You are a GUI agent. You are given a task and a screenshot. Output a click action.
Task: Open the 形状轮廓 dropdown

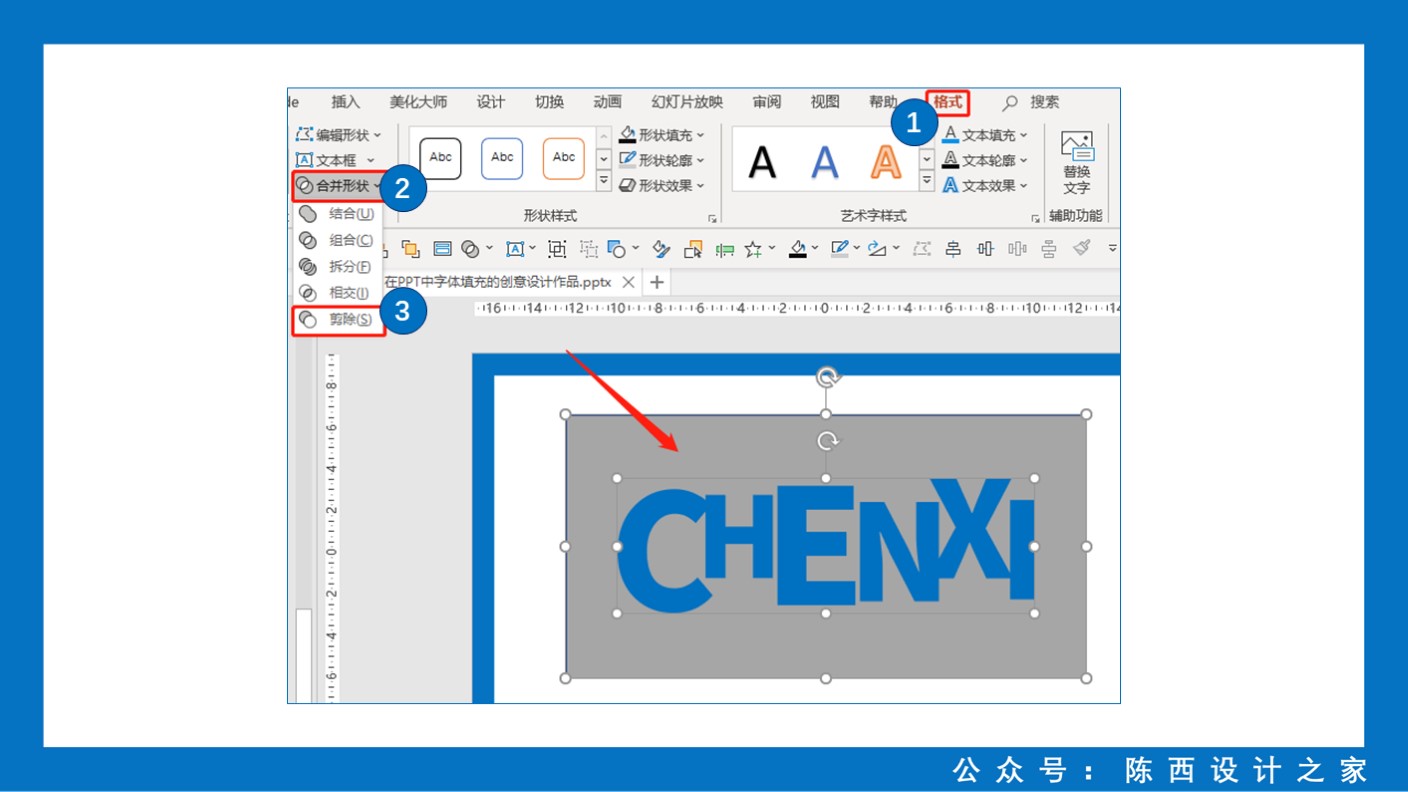(x=661, y=160)
